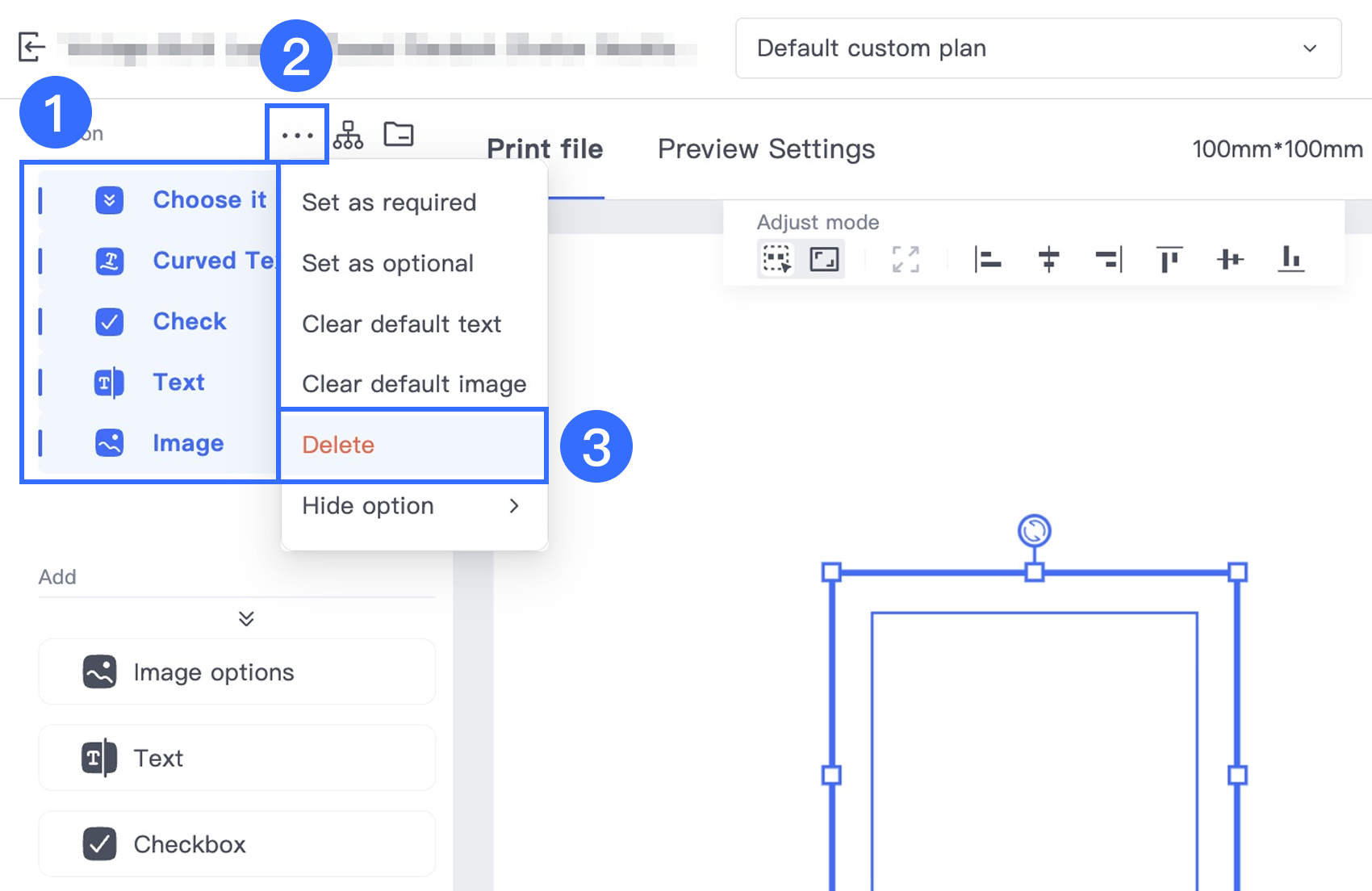Add a Checkbox element from Add panel
Image resolution: width=1372 pixels, height=891 pixels.
point(237,844)
